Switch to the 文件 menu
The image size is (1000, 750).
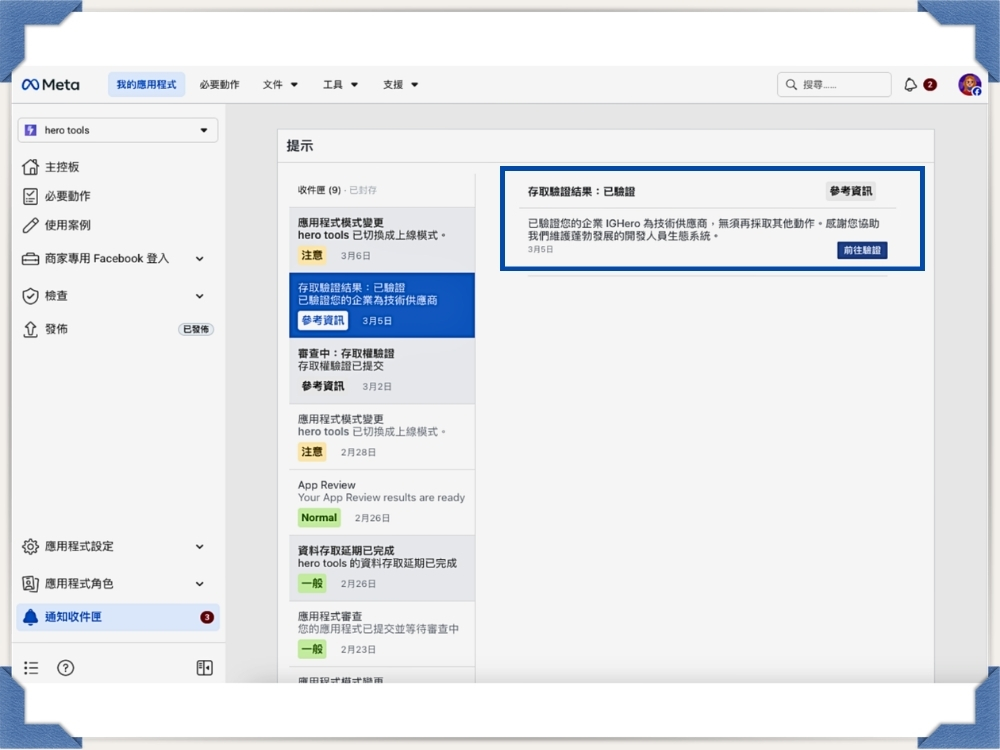pos(272,84)
